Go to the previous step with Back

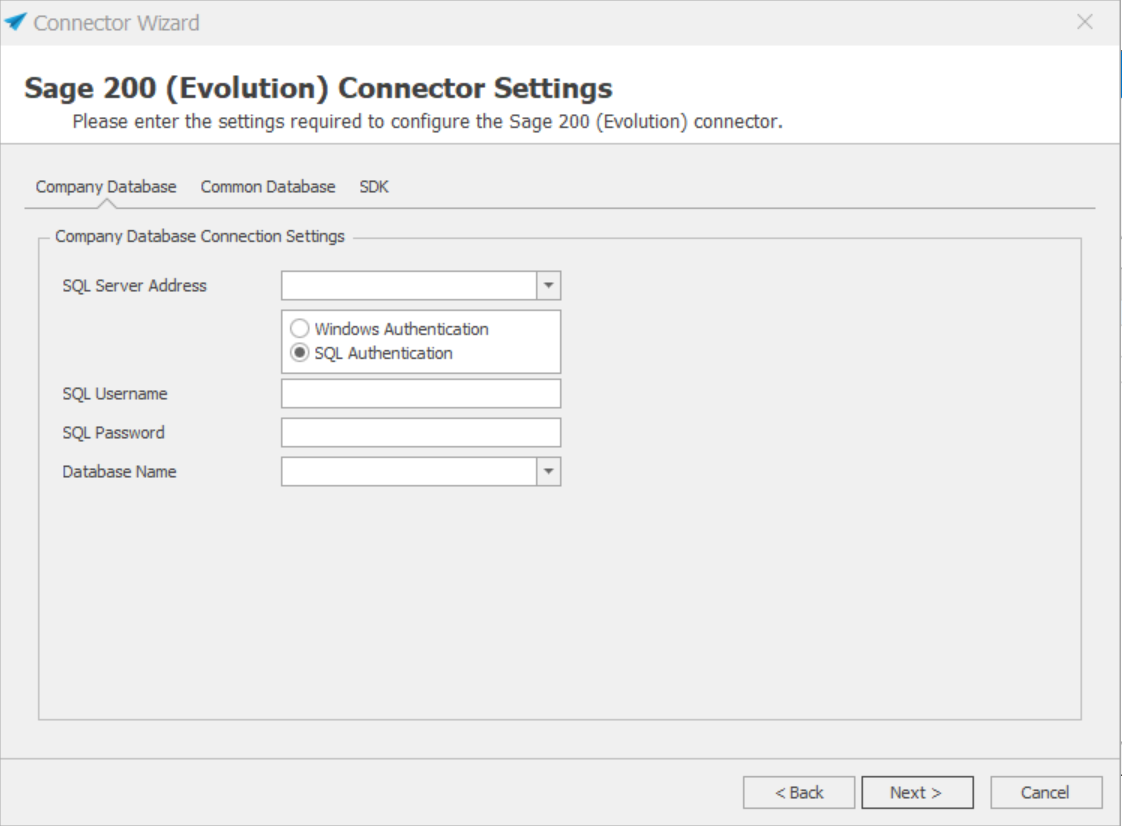[x=799, y=792]
